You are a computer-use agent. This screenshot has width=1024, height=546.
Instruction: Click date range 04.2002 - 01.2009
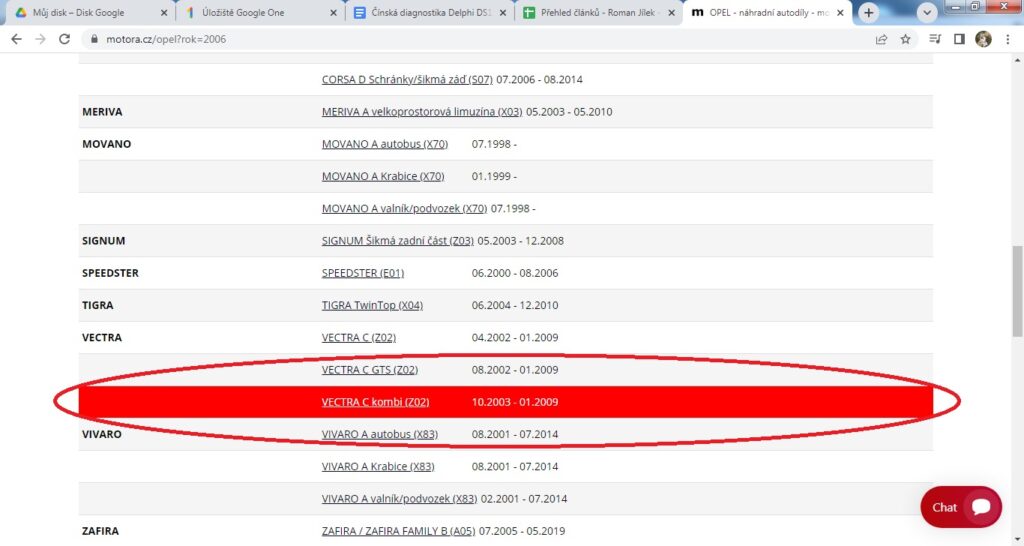[x=515, y=338]
